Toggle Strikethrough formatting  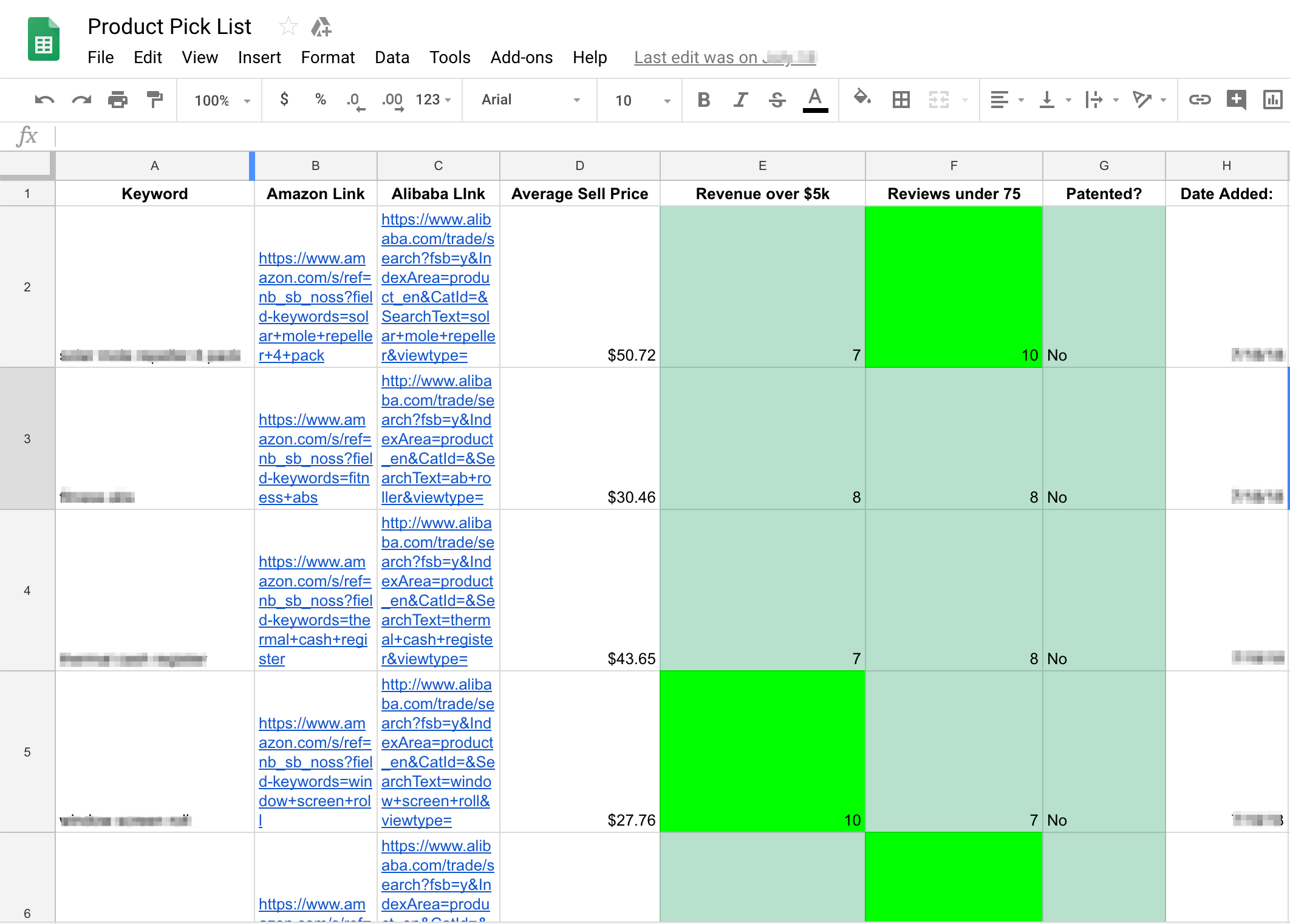777,100
